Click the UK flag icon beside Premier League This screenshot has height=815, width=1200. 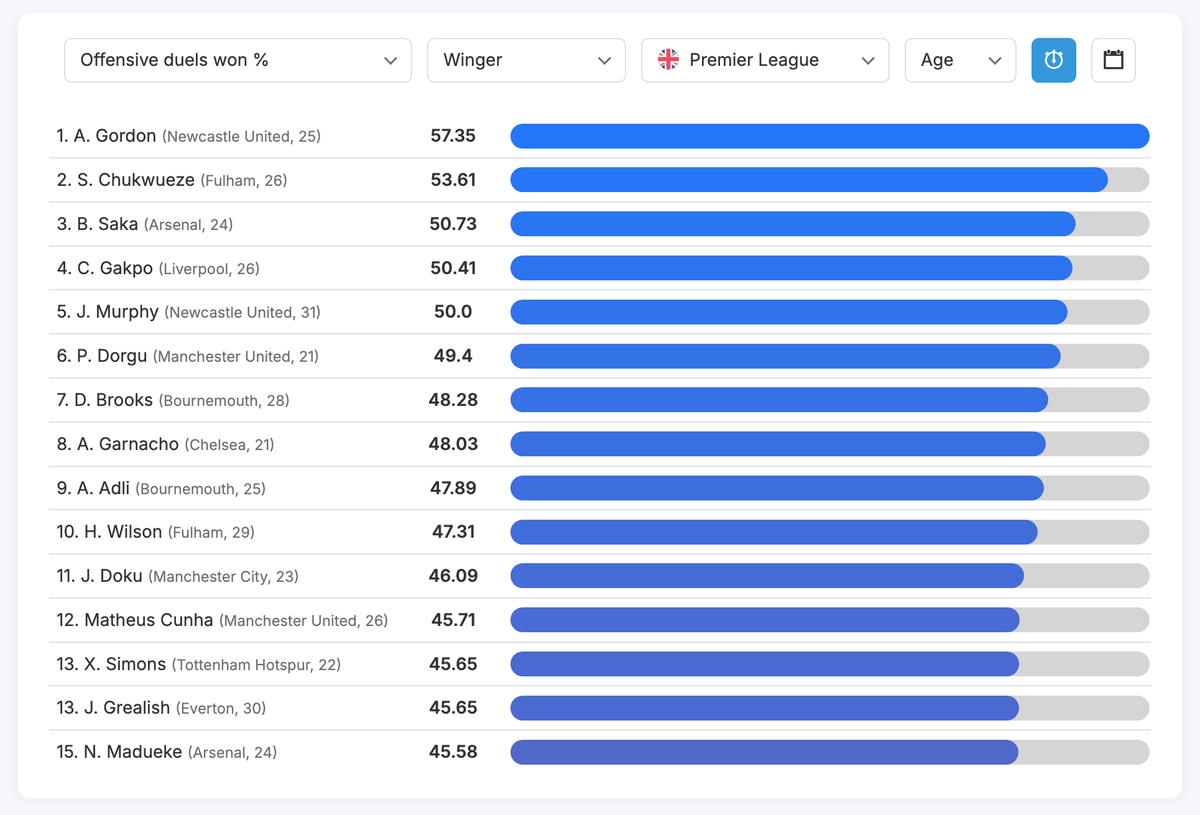click(x=668, y=60)
